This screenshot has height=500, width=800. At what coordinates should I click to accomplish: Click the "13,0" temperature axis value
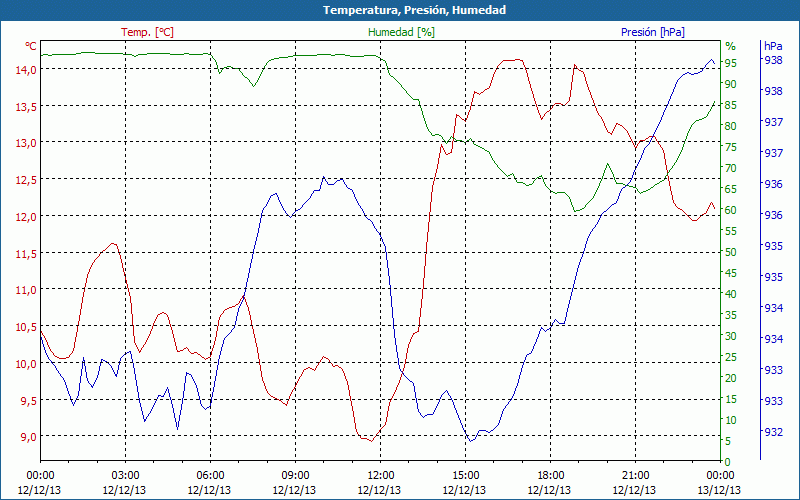[x=25, y=143]
